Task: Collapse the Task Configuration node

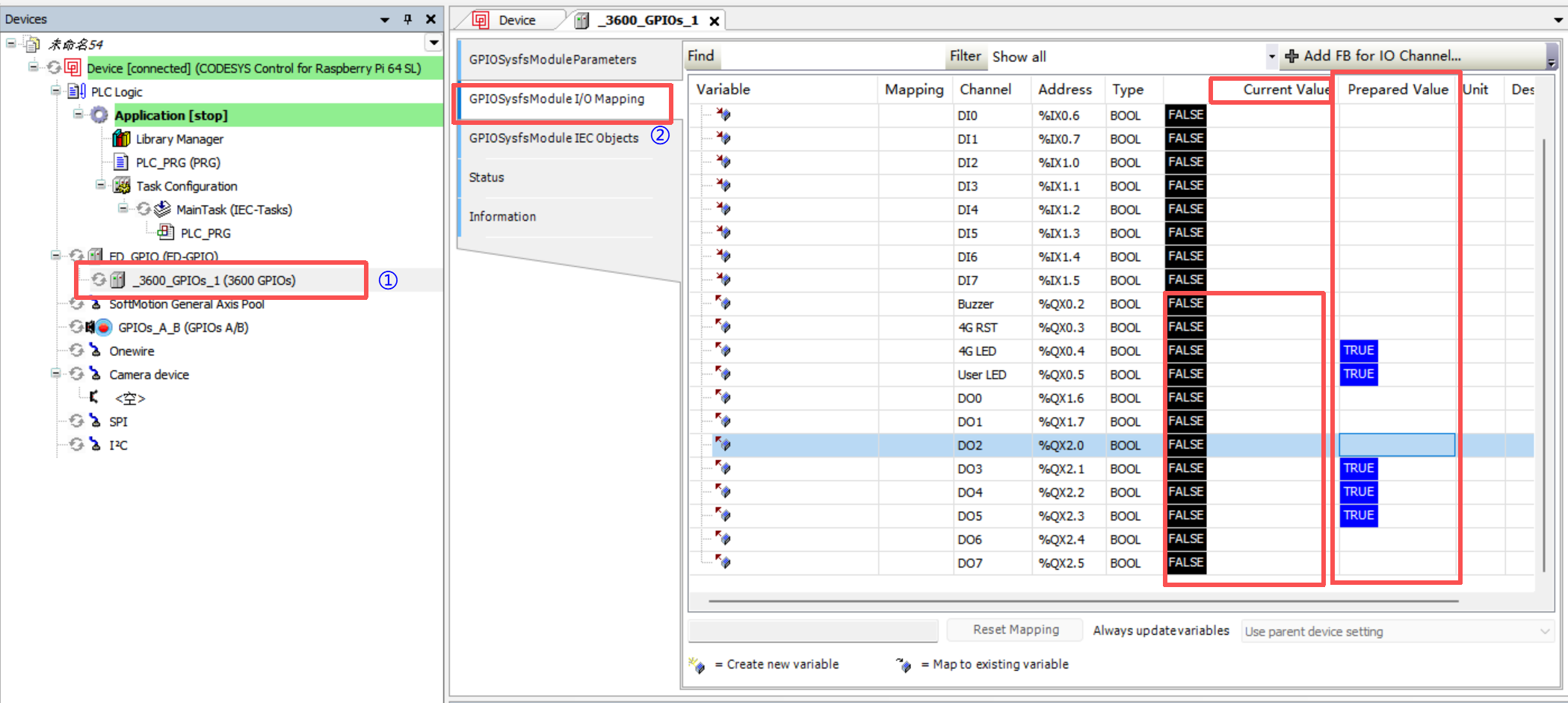Action: pos(101,185)
